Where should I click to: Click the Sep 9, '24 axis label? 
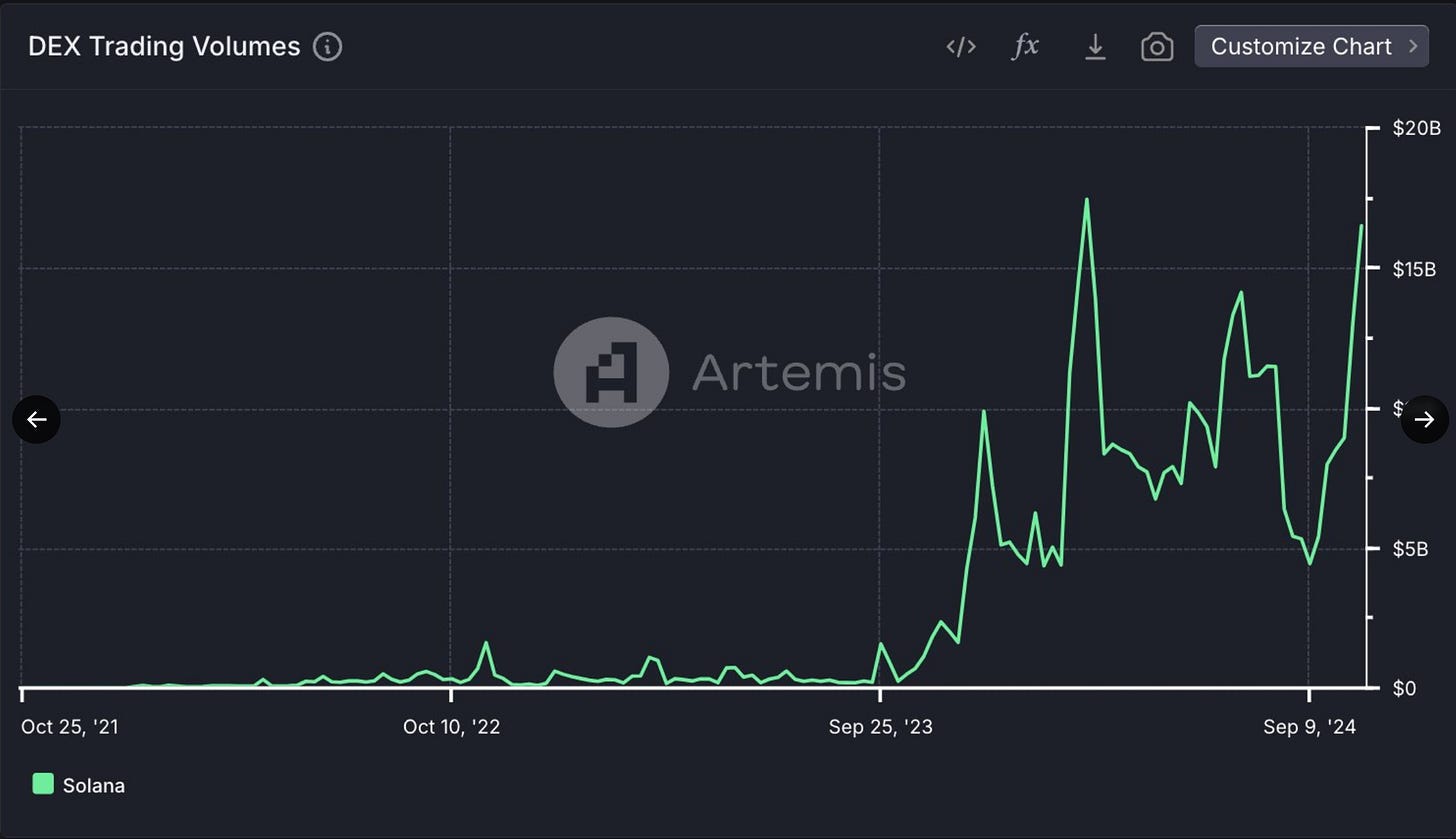click(1309, 727)
